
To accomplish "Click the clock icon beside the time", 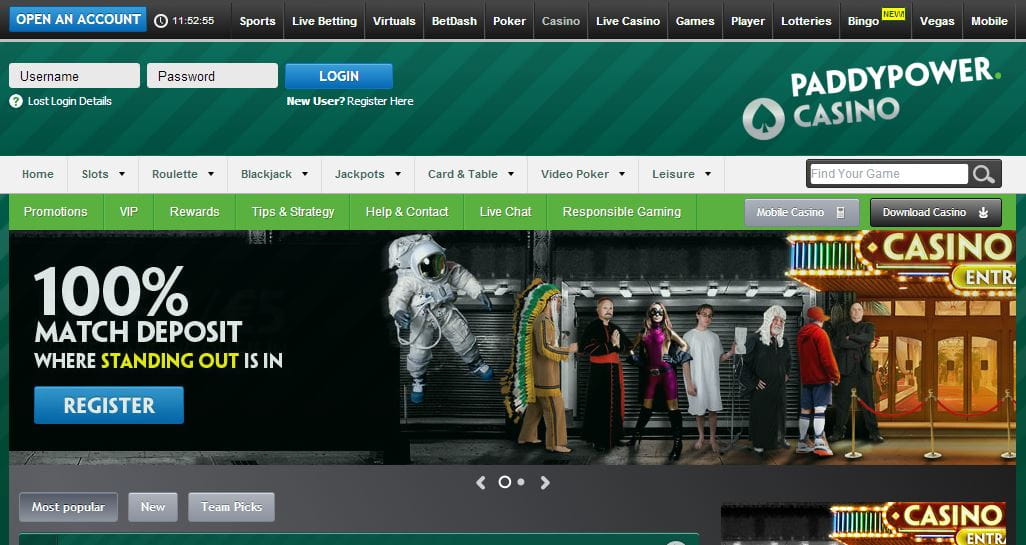I will (x=160, y=21).
